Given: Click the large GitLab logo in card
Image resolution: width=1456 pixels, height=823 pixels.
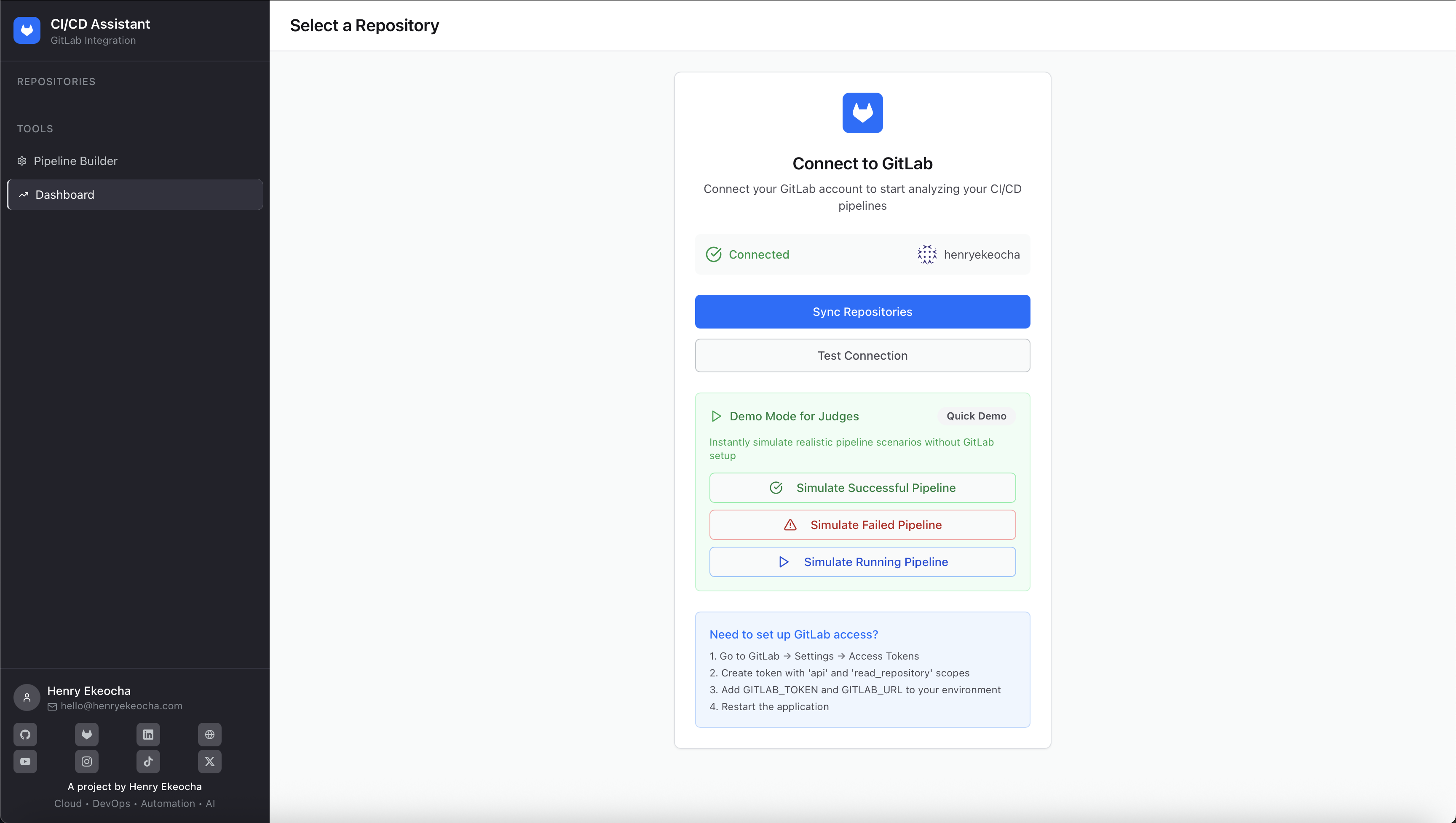Looking at the screenshot, I should (x=862, y=112).
